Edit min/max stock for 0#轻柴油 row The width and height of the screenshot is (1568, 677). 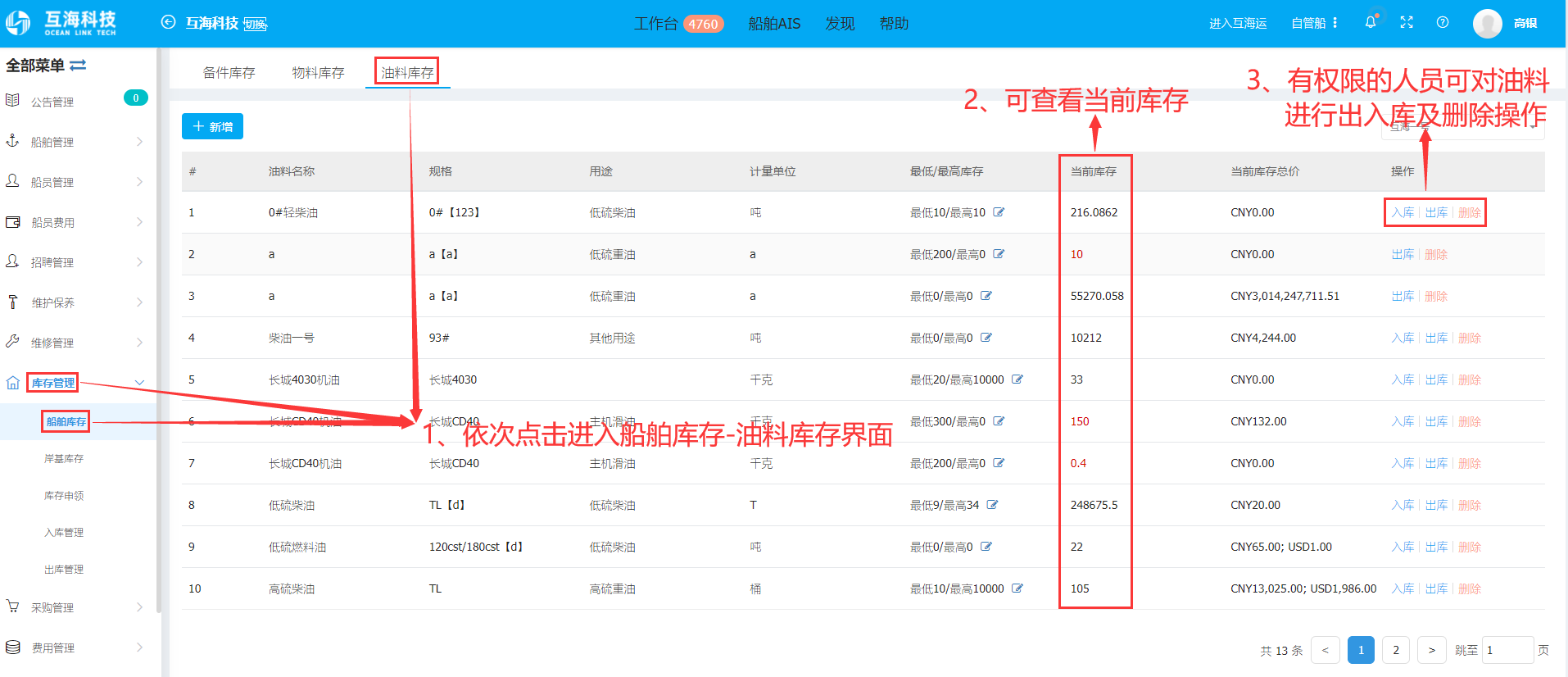pyautogui.click(x=999, y=212)
